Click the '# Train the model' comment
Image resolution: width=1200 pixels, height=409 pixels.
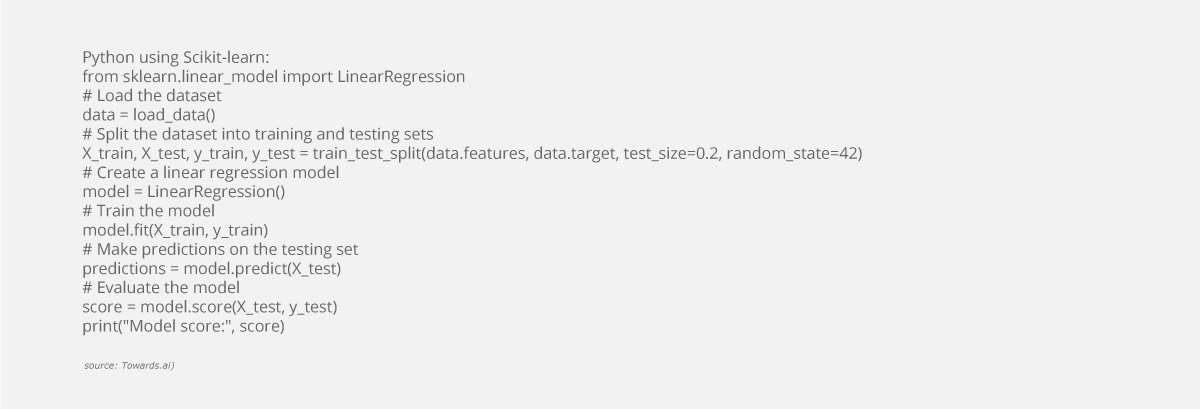(148, 210)
